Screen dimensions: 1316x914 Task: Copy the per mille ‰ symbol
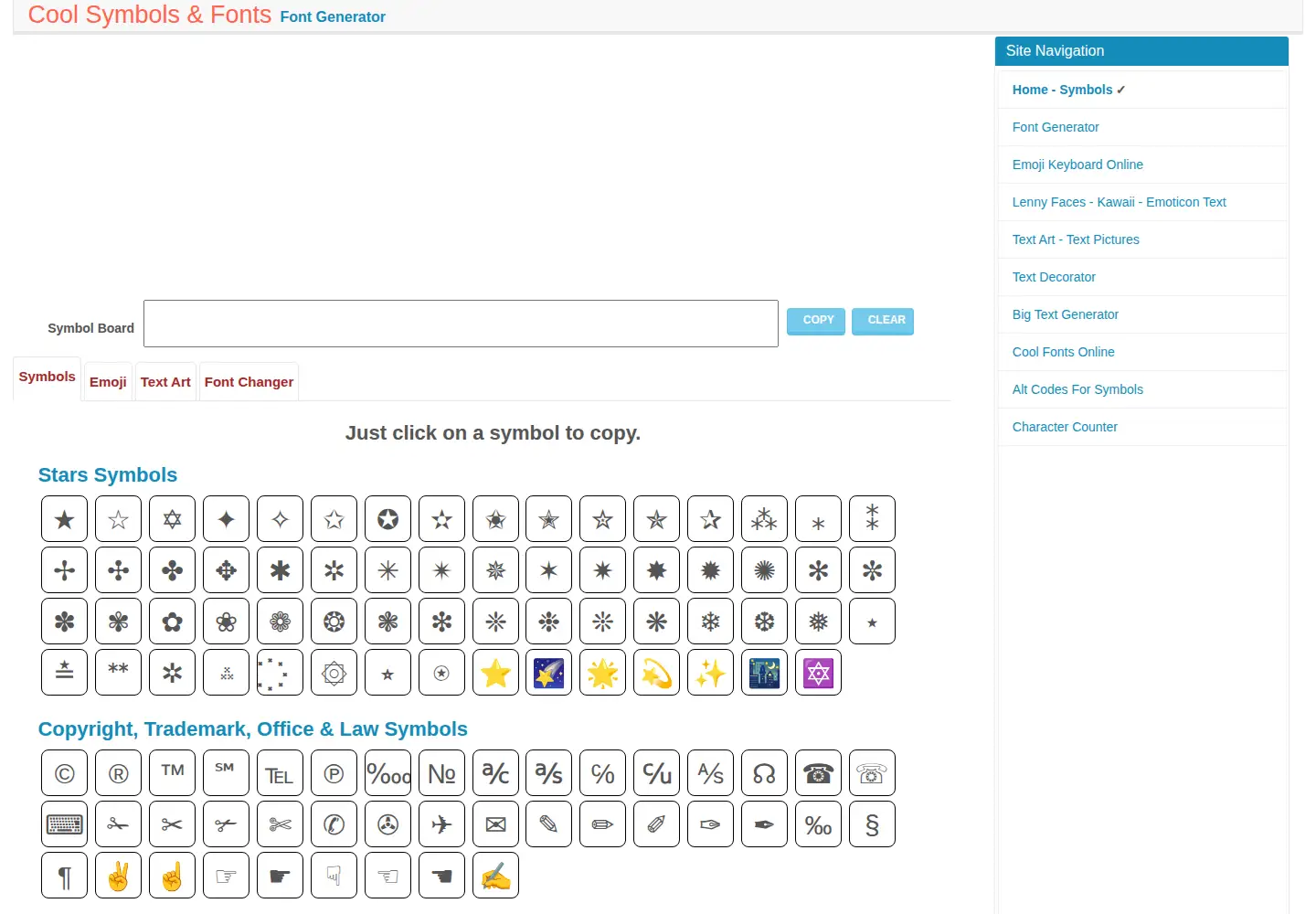coord(819,824)
